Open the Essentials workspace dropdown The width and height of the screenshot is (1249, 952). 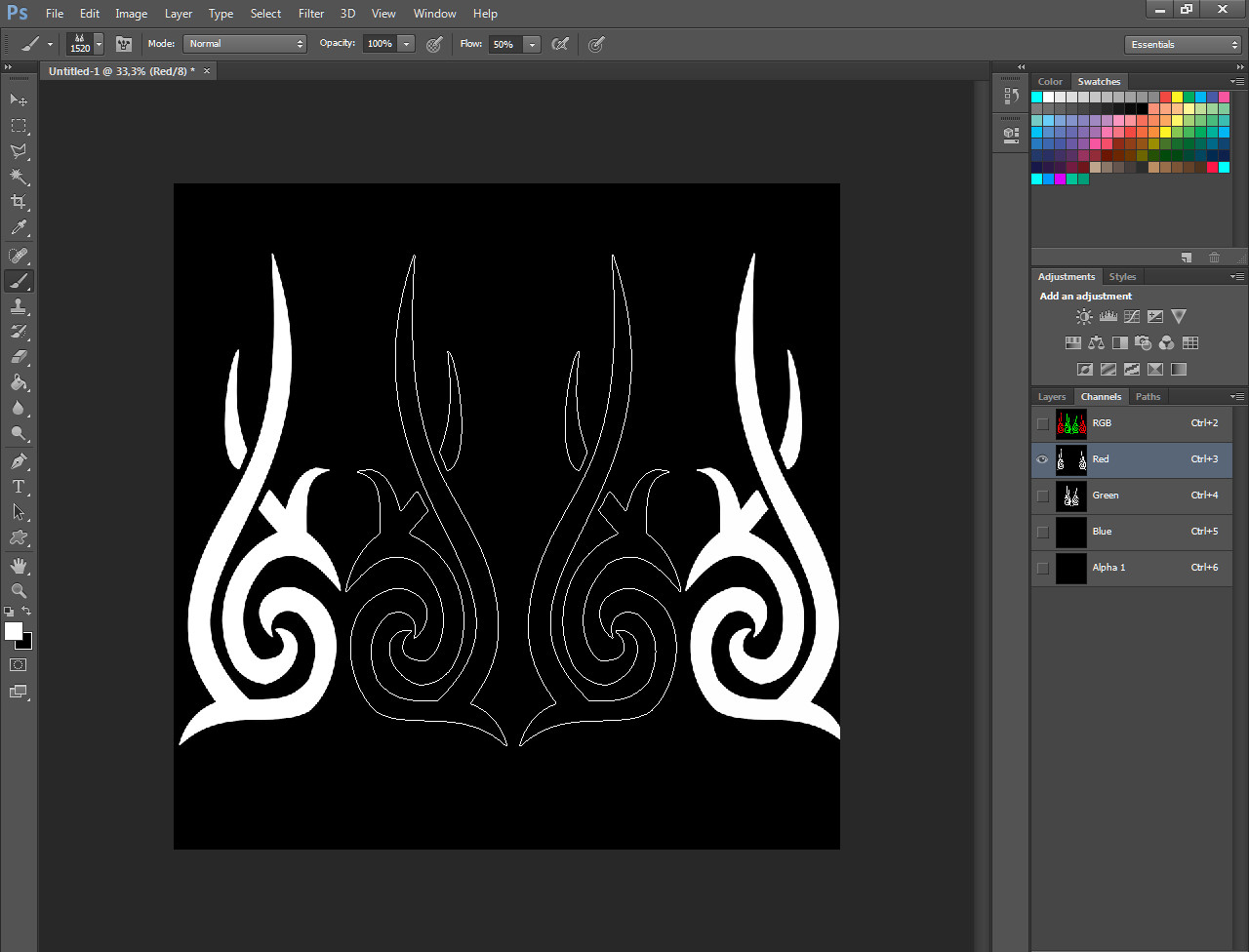pyautogui.click(x=1182, y=45)
